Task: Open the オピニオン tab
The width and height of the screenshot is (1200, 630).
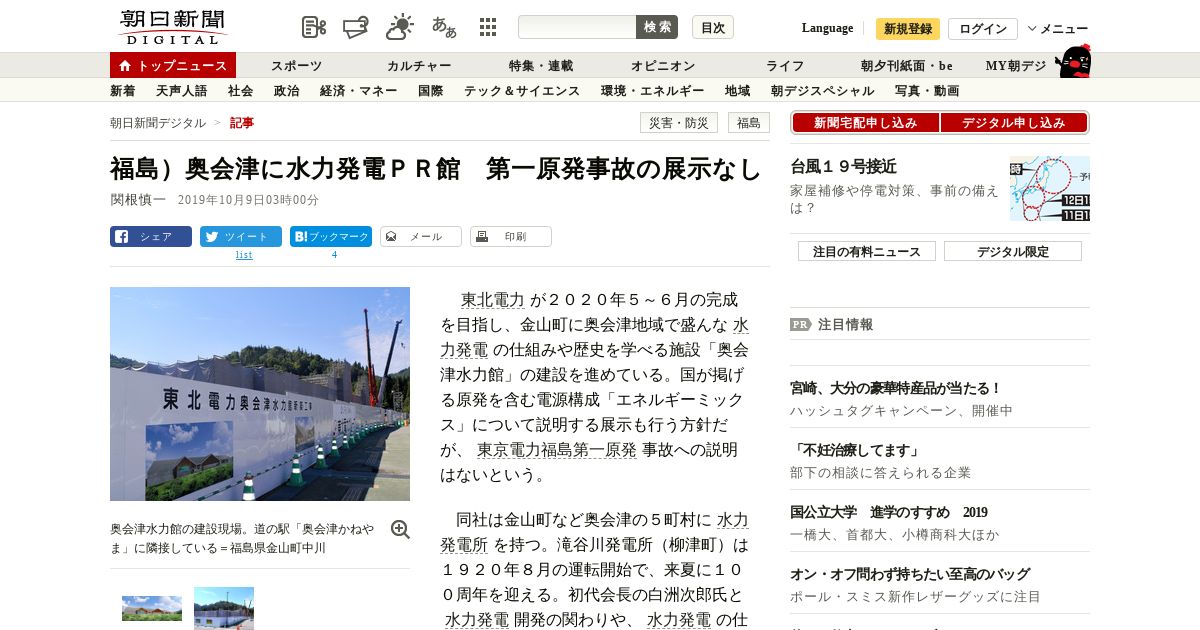Action: 663,66
